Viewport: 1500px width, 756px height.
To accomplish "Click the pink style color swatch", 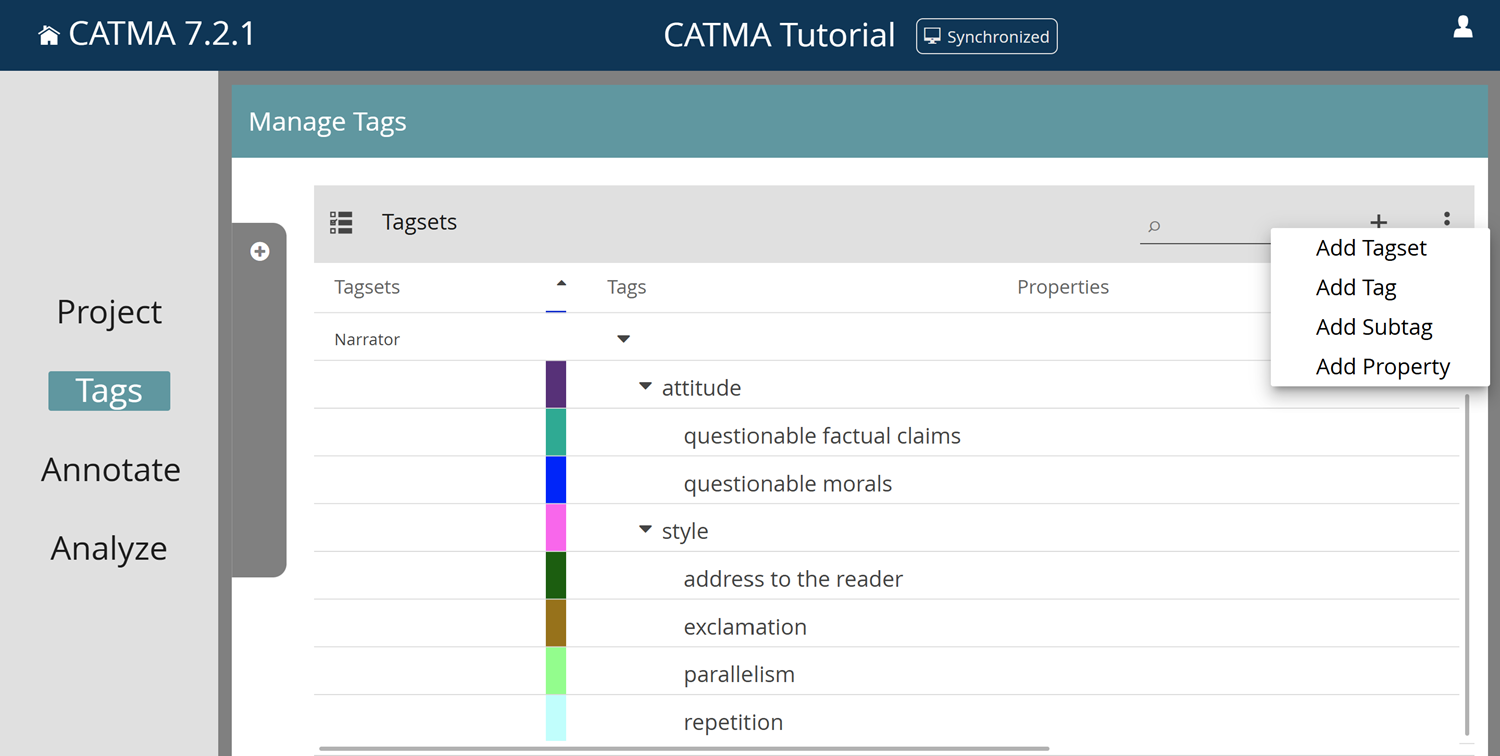I will 556,528.
